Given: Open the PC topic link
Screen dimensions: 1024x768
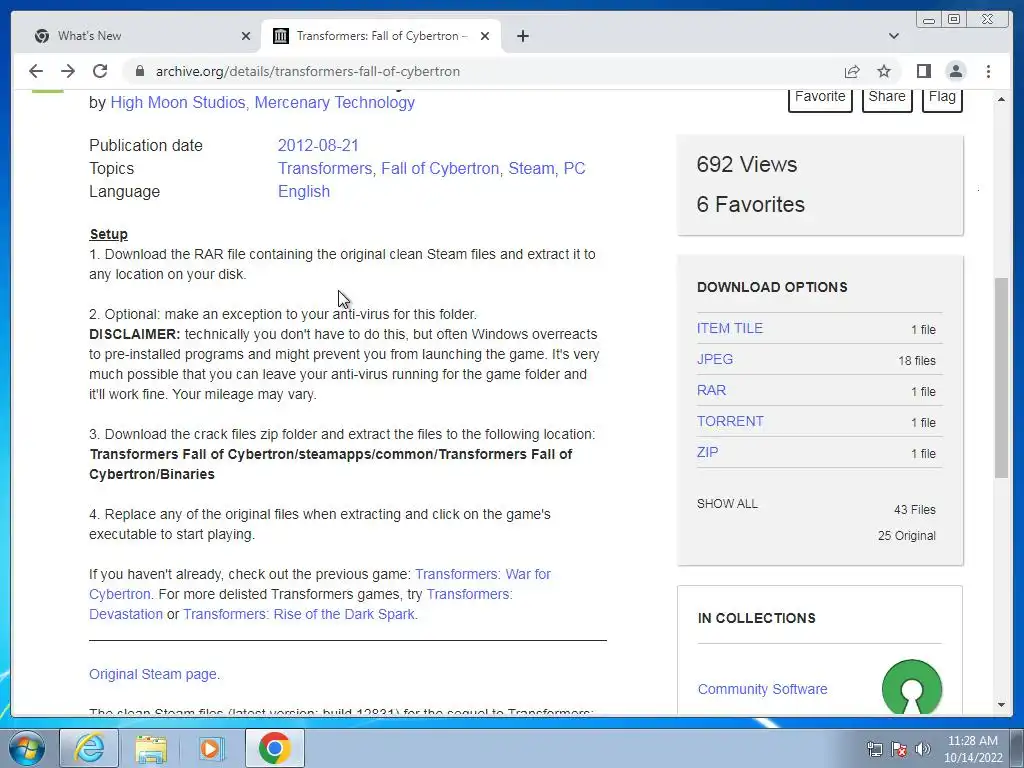Looking at the screenshot, I should click(574, 168).
